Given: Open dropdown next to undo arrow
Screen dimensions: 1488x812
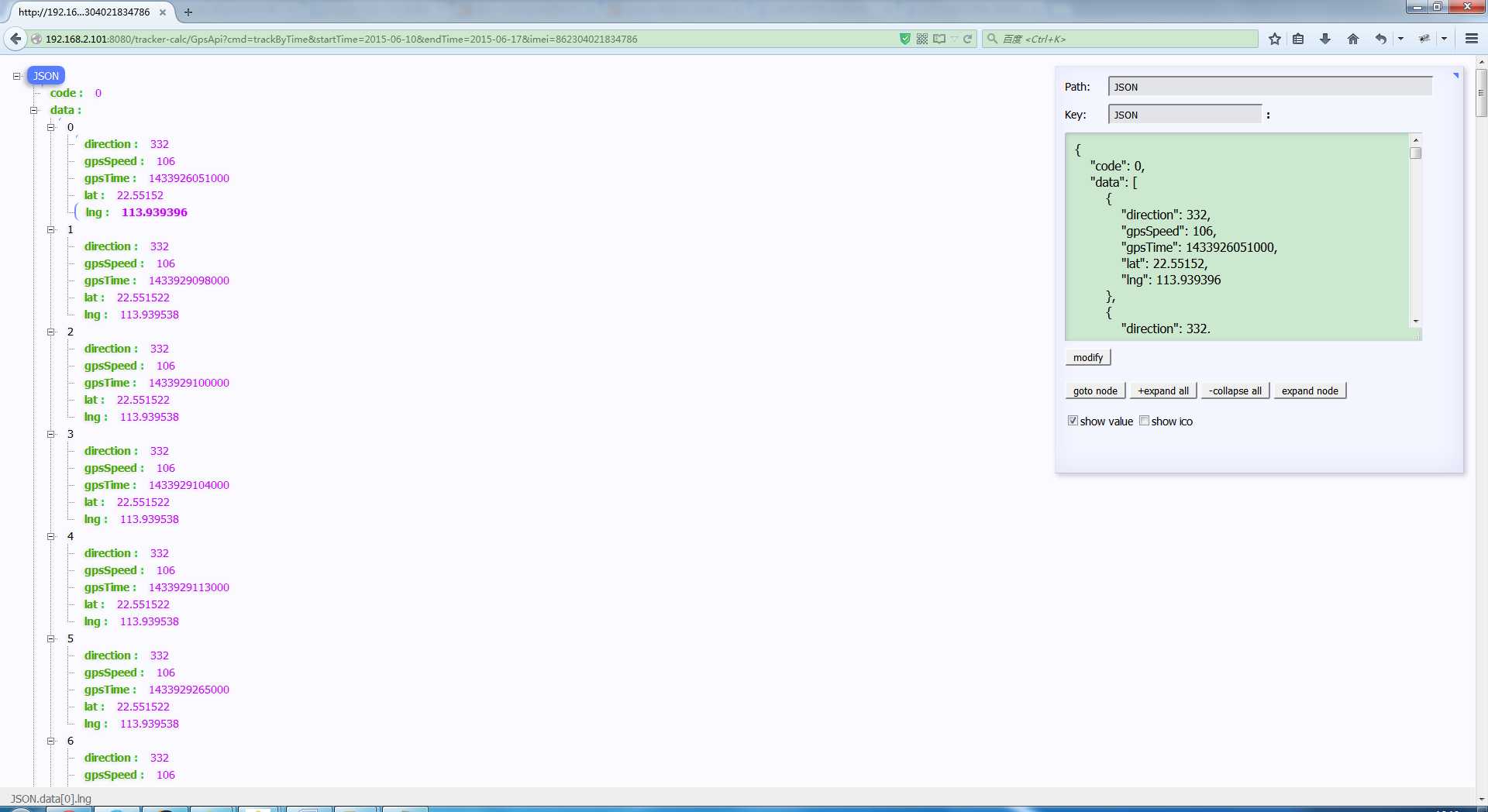Looking at the screenshot, I should 1400,39.
